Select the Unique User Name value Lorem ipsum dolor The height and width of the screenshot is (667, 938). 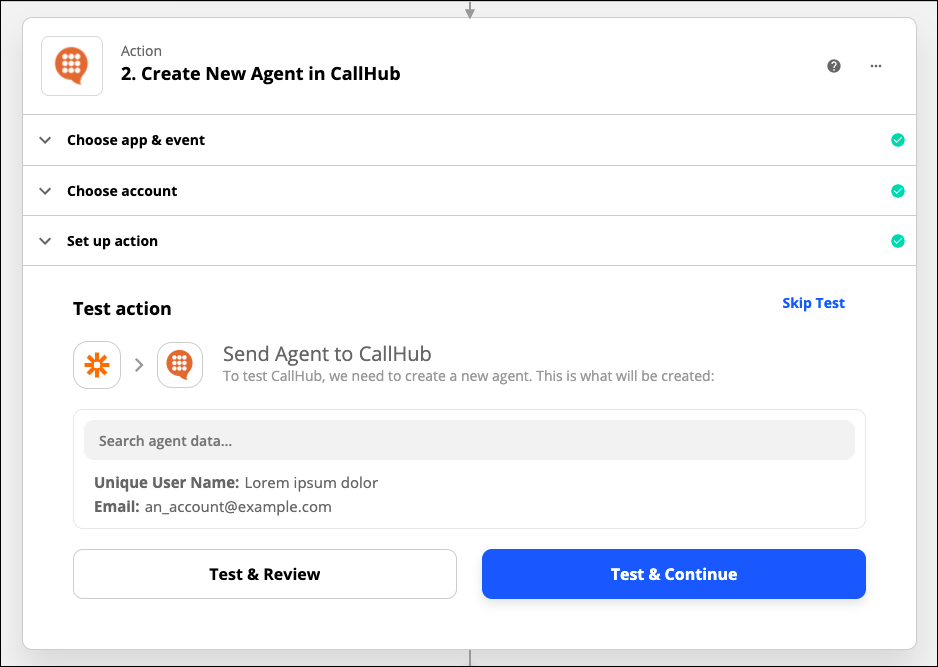point(311,483)
